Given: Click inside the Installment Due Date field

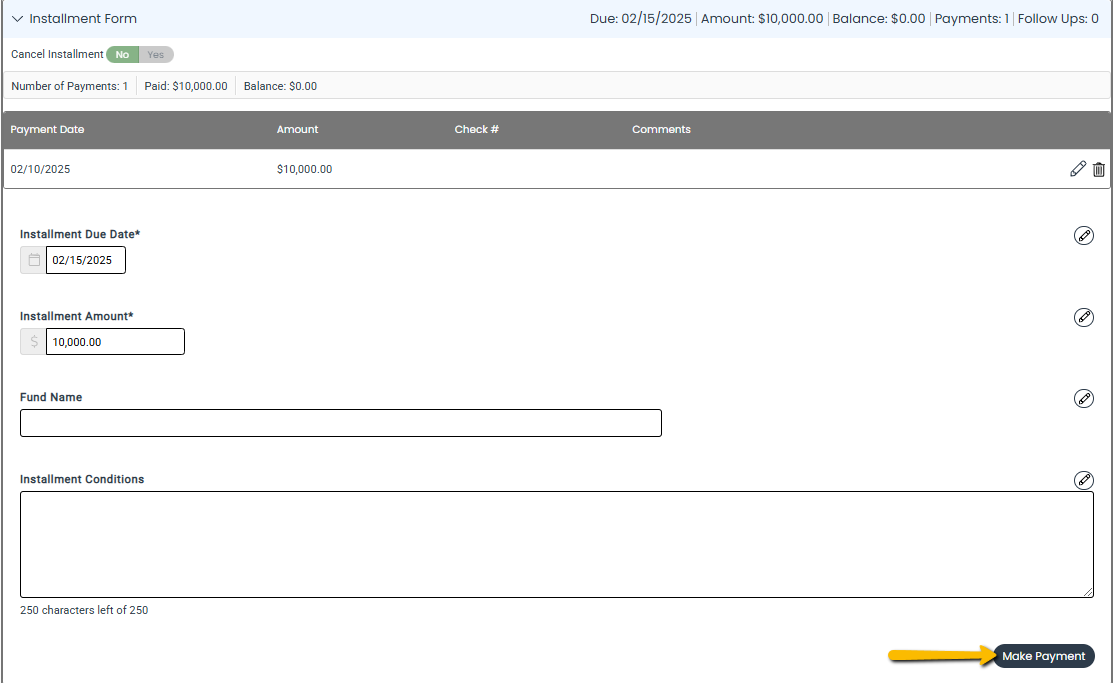Looking at the screenshot, I should [85, 260].
